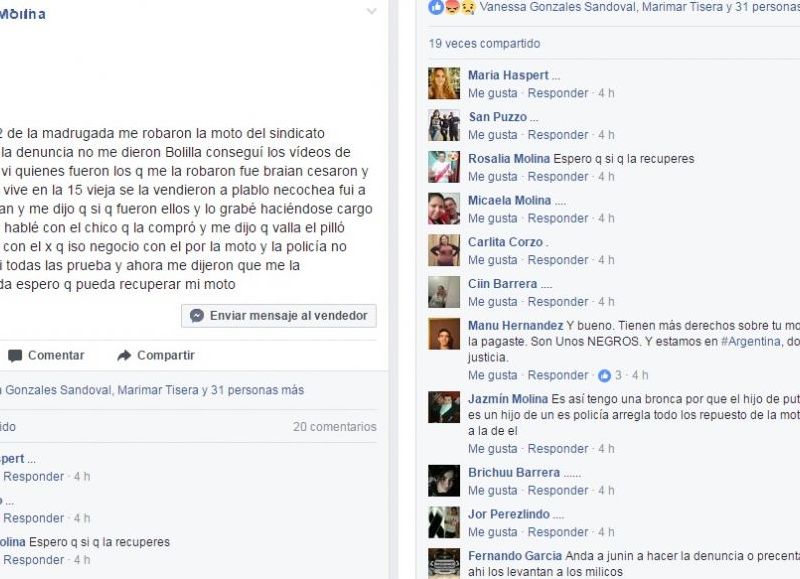Click the angry reaction icon at top
The width and height of the screenshot is (800, 579).
coord(452,7)
